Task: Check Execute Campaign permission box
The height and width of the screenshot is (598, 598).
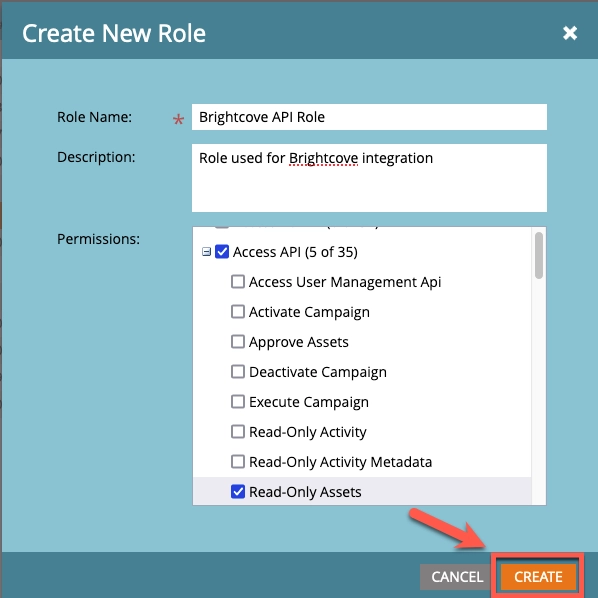Action: pyautogui.click(x=238, y=402)
